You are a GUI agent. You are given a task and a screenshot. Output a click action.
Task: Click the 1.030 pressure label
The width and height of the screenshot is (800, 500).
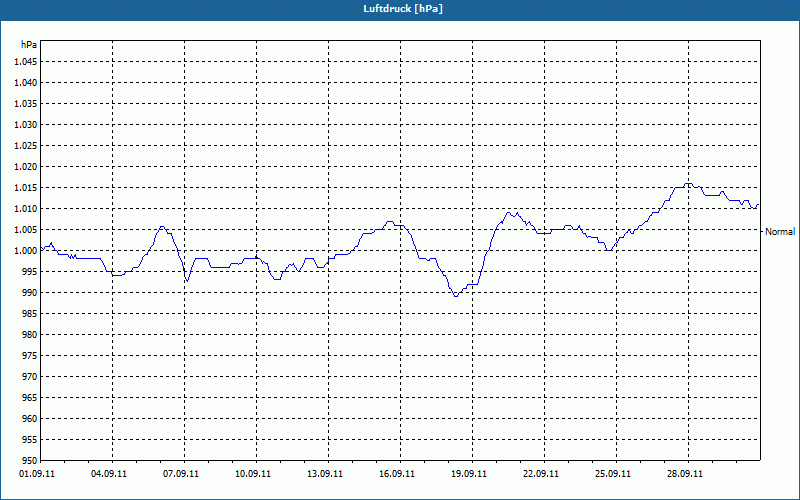coord(26,124)
